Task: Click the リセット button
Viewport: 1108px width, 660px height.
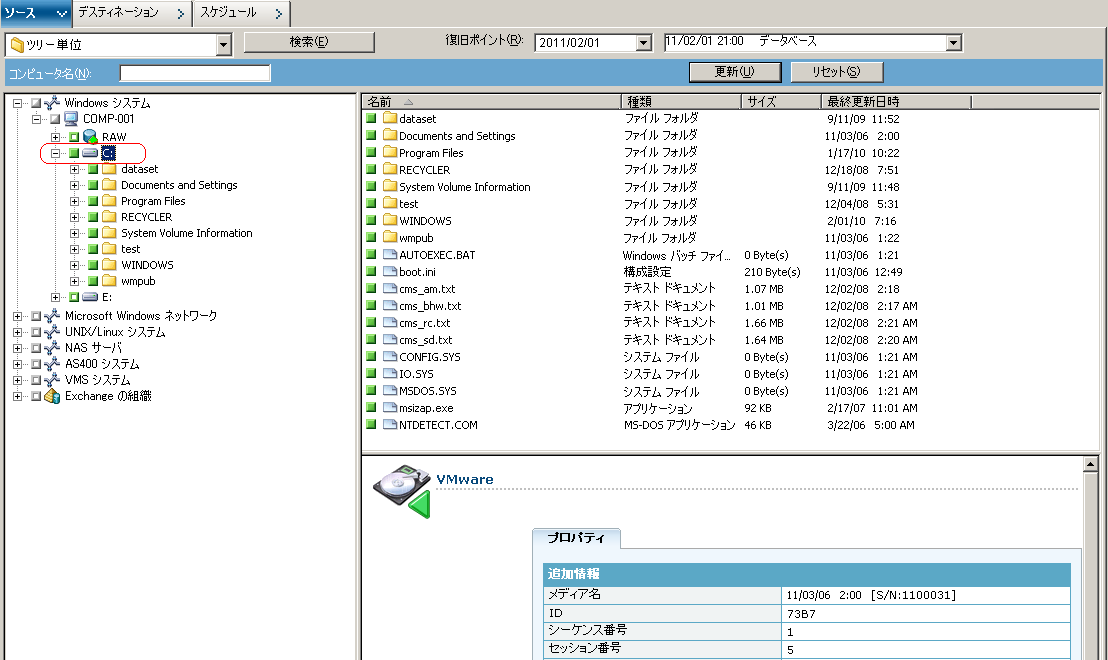Action: click(x=836, y=72)
